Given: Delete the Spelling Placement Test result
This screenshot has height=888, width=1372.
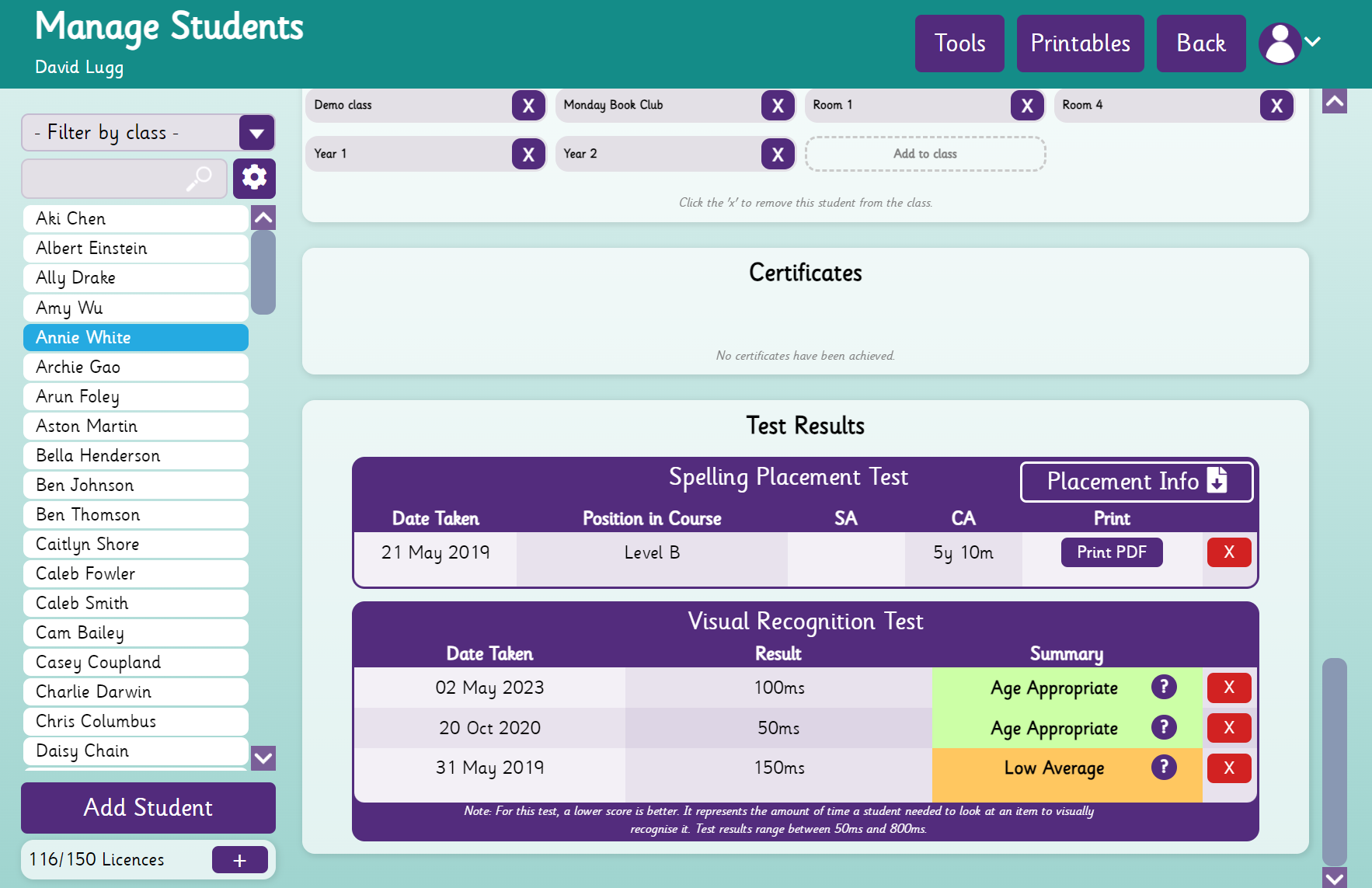Looking at the screenshot, I should point(1229,552).
